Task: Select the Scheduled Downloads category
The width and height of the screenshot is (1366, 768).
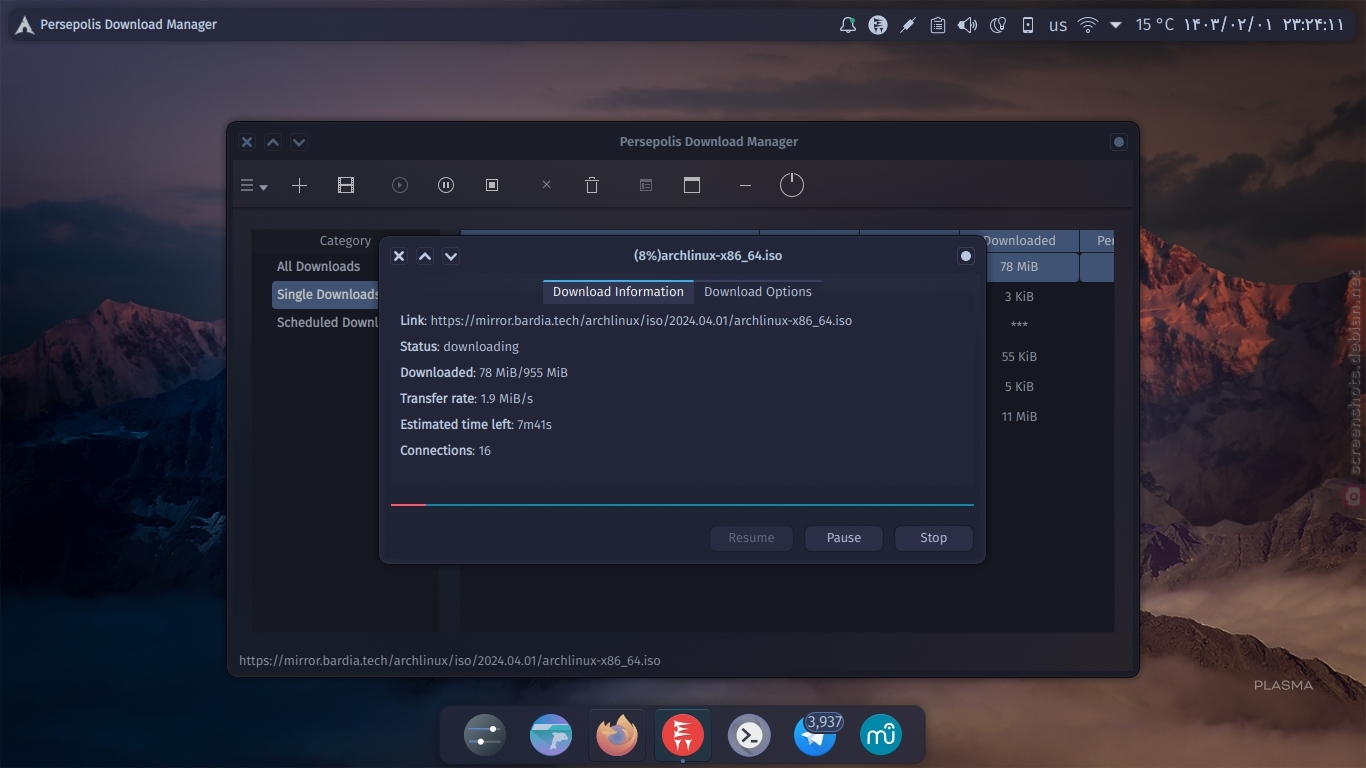Action: (326, 322)
